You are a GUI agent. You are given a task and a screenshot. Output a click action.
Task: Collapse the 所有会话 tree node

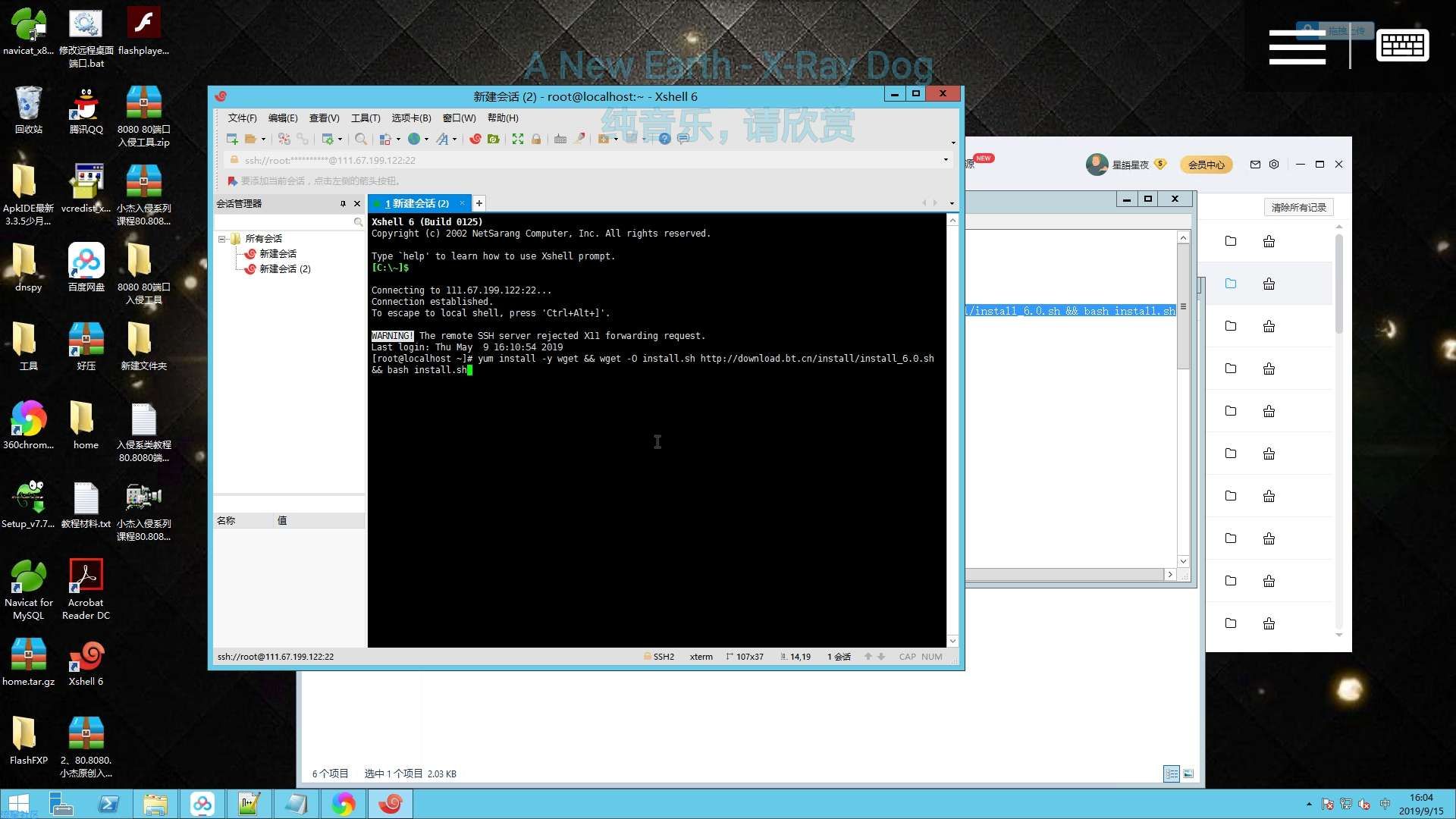[222, 239]
